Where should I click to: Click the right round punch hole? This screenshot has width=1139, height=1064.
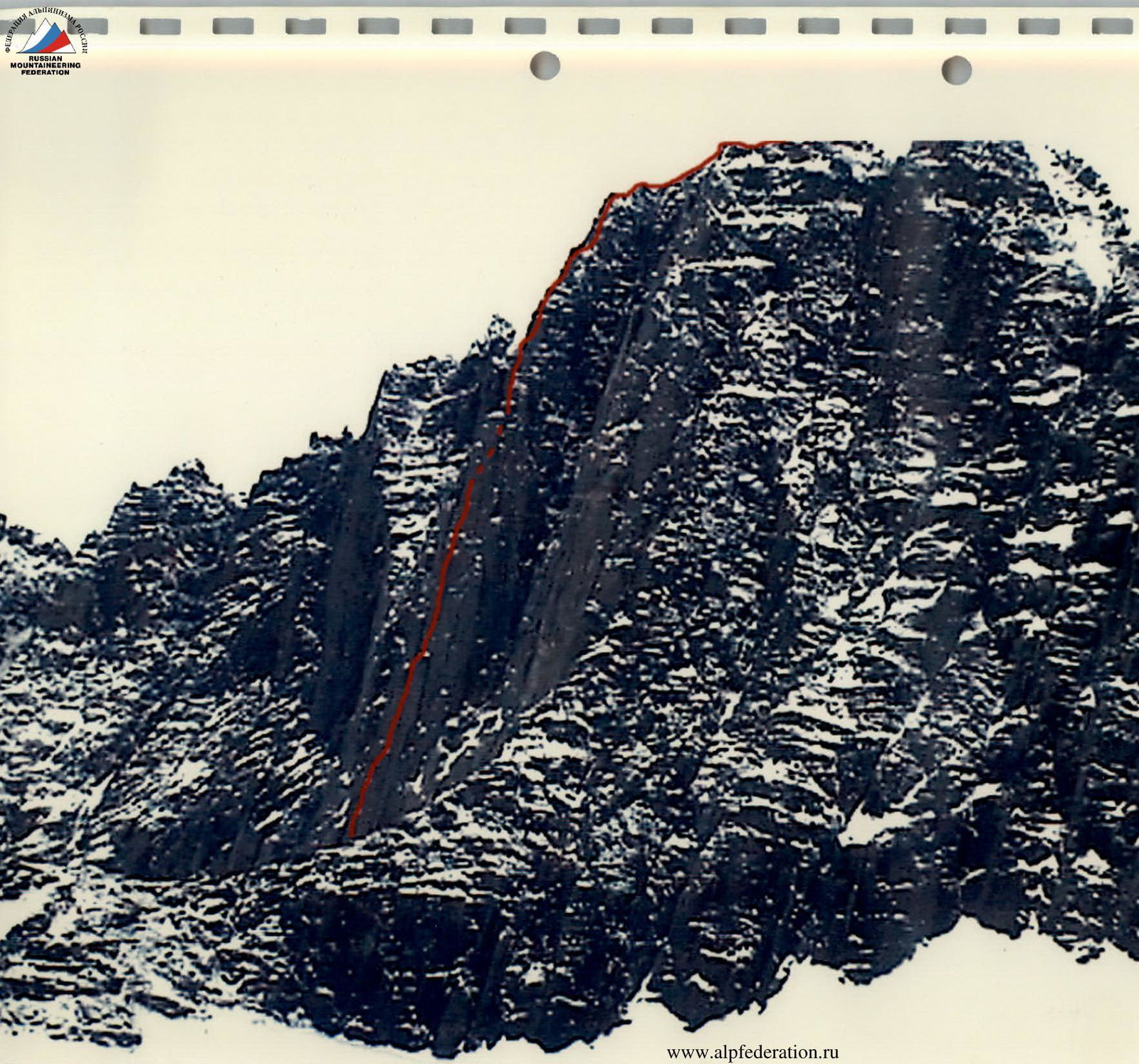point(956,70)
